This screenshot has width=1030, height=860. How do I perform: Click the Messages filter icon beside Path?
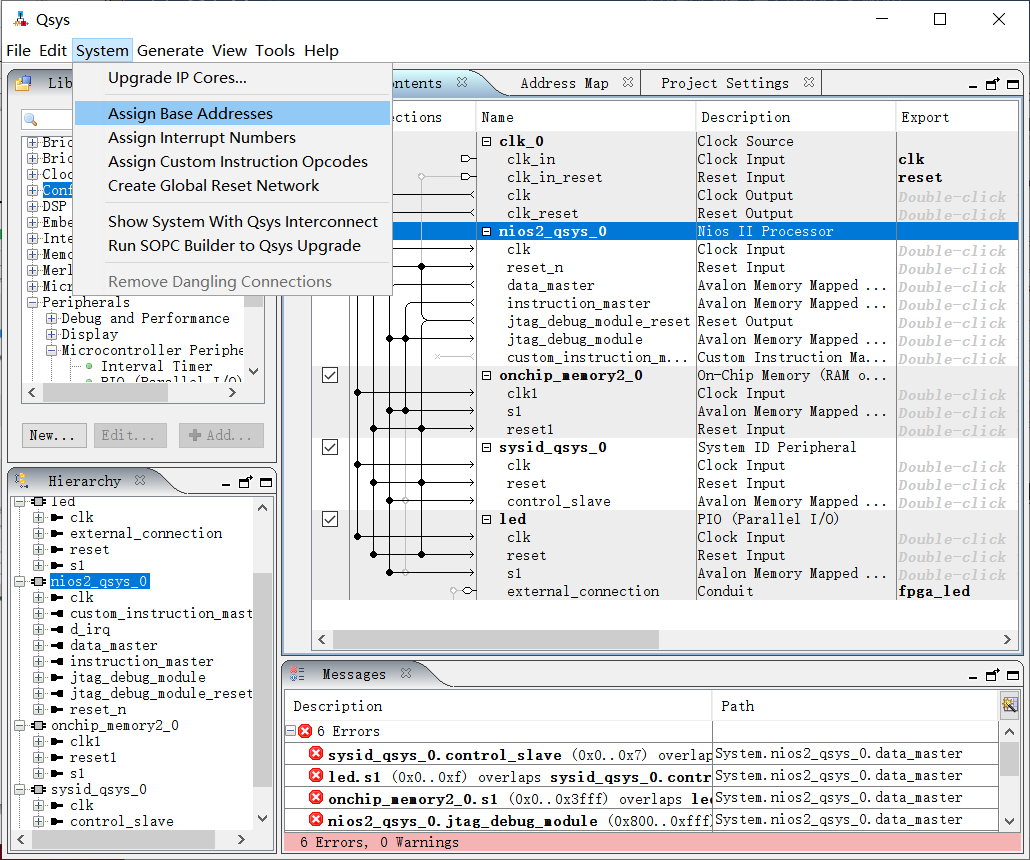(x=1009, y=705)
